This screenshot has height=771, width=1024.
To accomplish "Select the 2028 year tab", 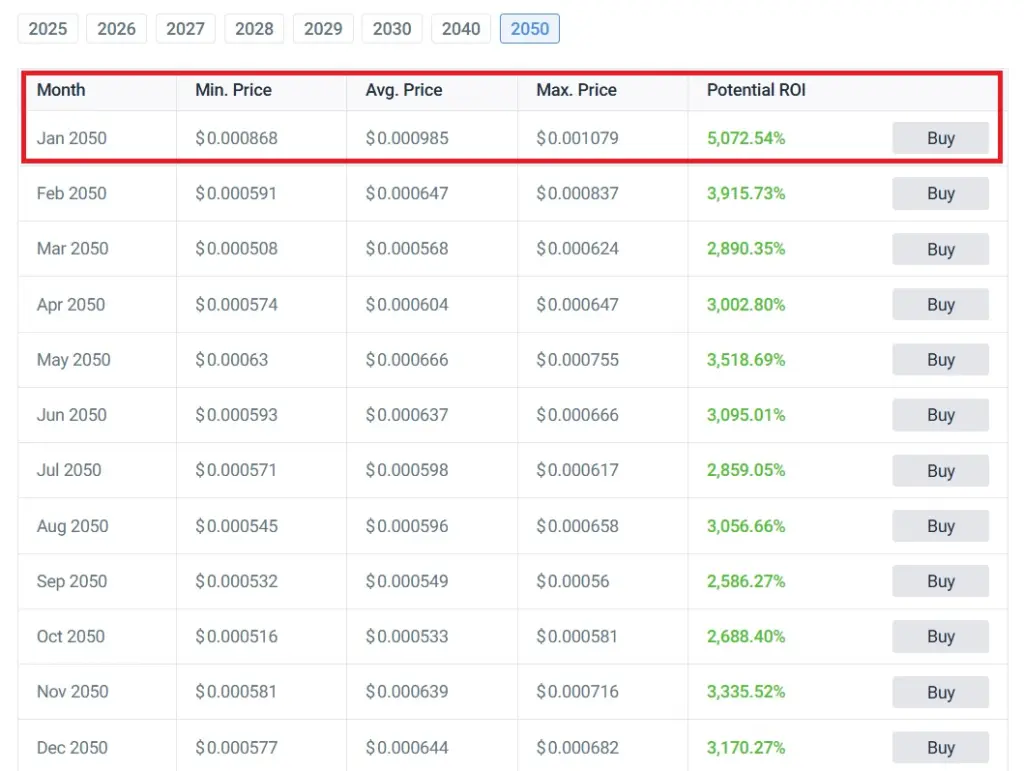I will pyautogui.click(x=254, y=29).
